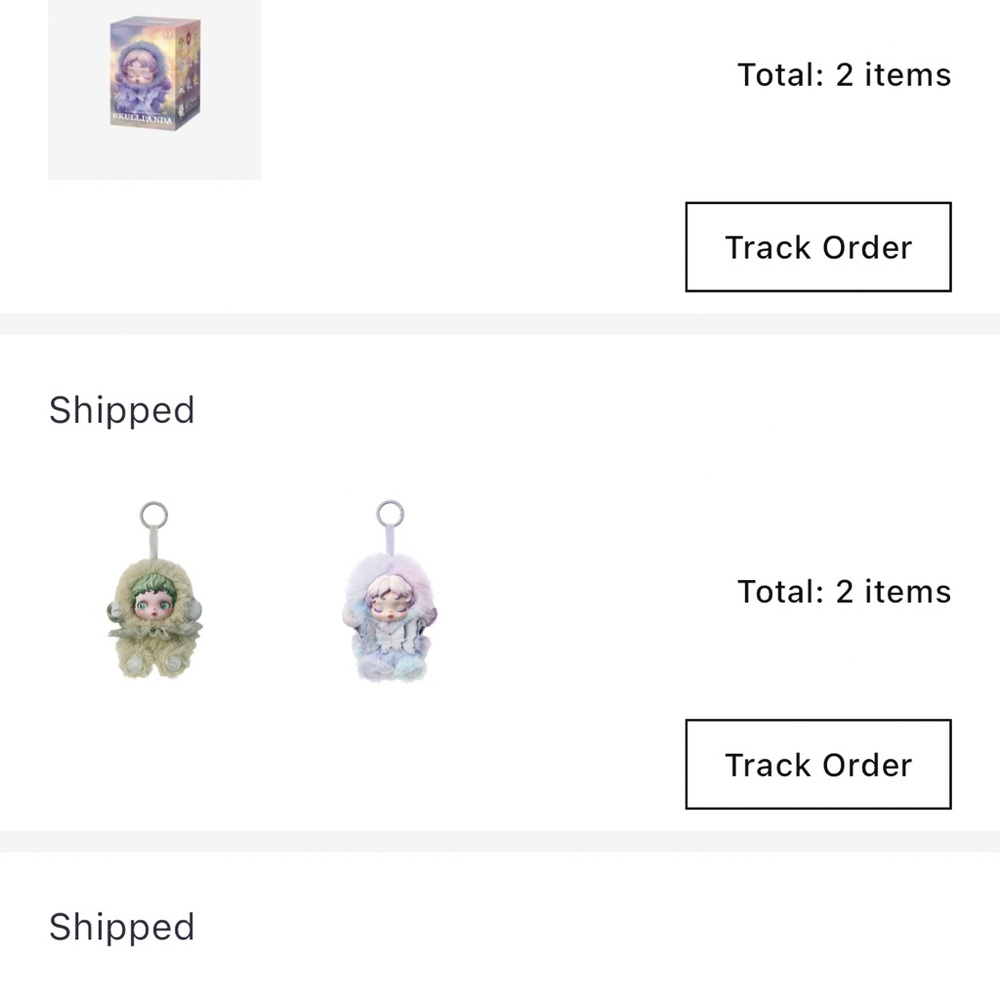This screenshot has height=1000, width=1000.
Task: Click Total: 2 items on the first order
Action: pyautogui.click(x=844, y=75)
